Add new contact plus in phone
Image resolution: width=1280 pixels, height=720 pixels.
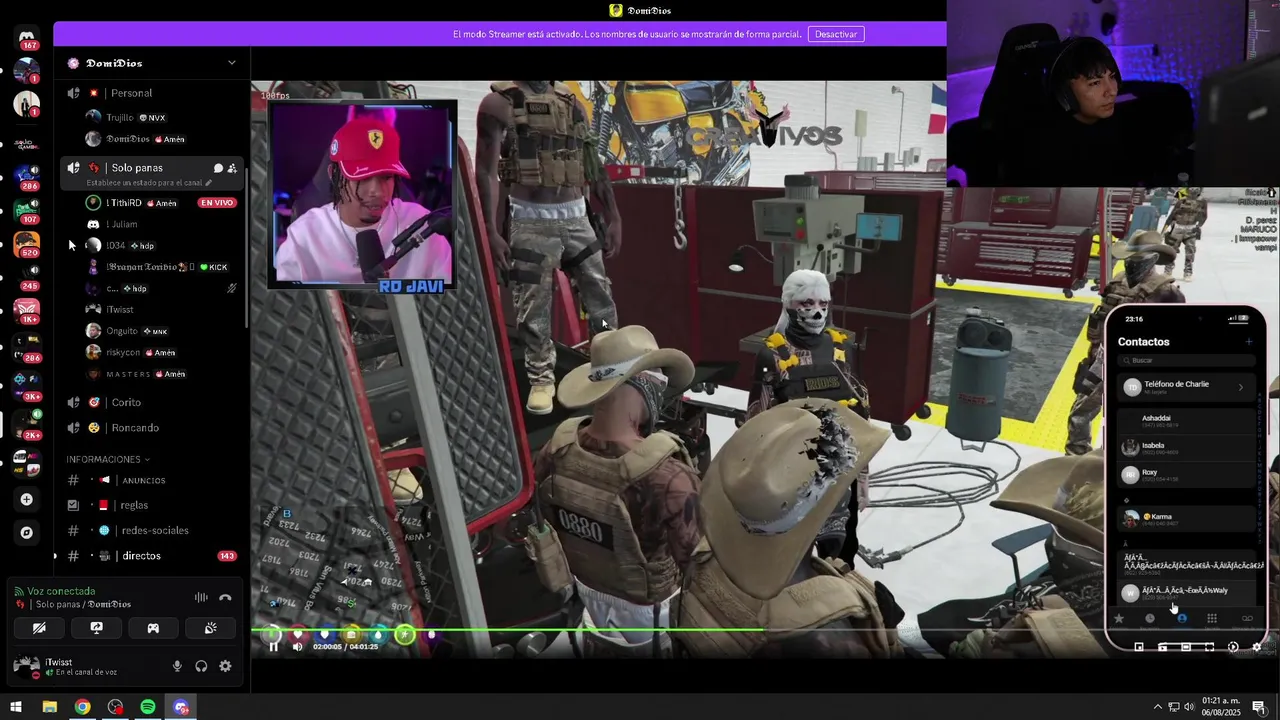pyautogui.click(x=1248, y=342)
